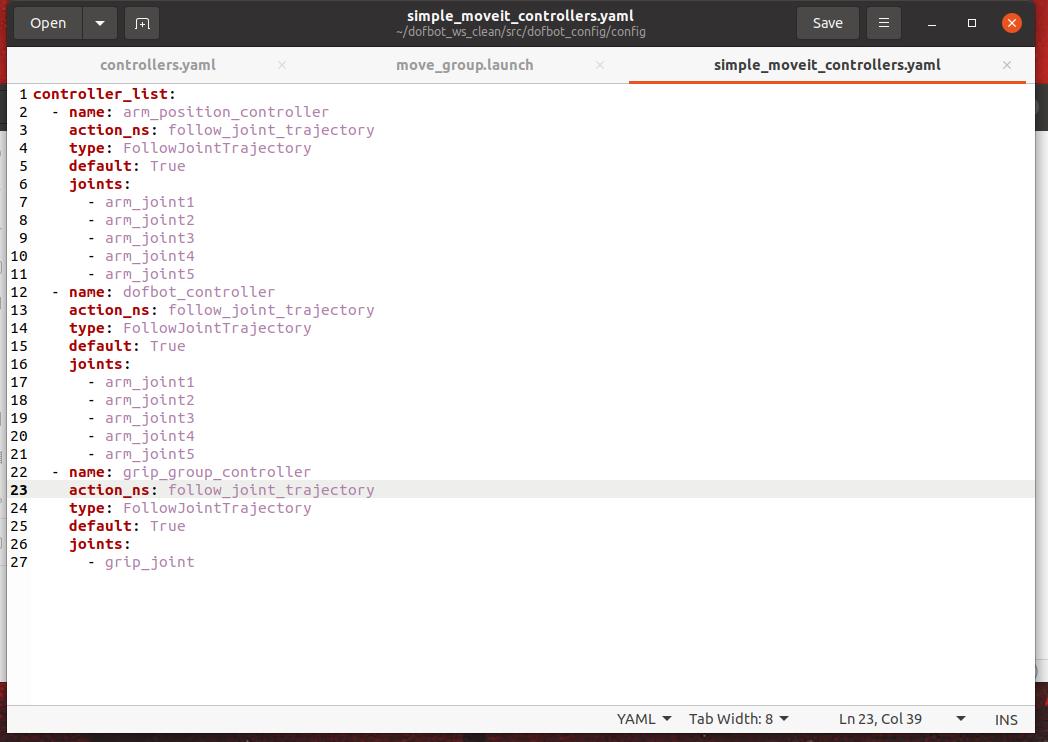Close the controllers.yaml tab

click(282, 65)
